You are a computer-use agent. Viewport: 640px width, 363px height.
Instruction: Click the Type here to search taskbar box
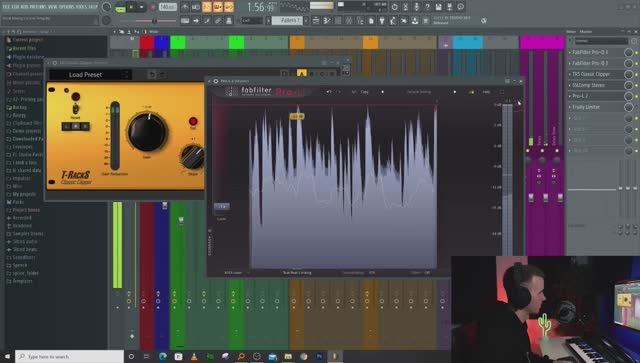click(69, 356)
